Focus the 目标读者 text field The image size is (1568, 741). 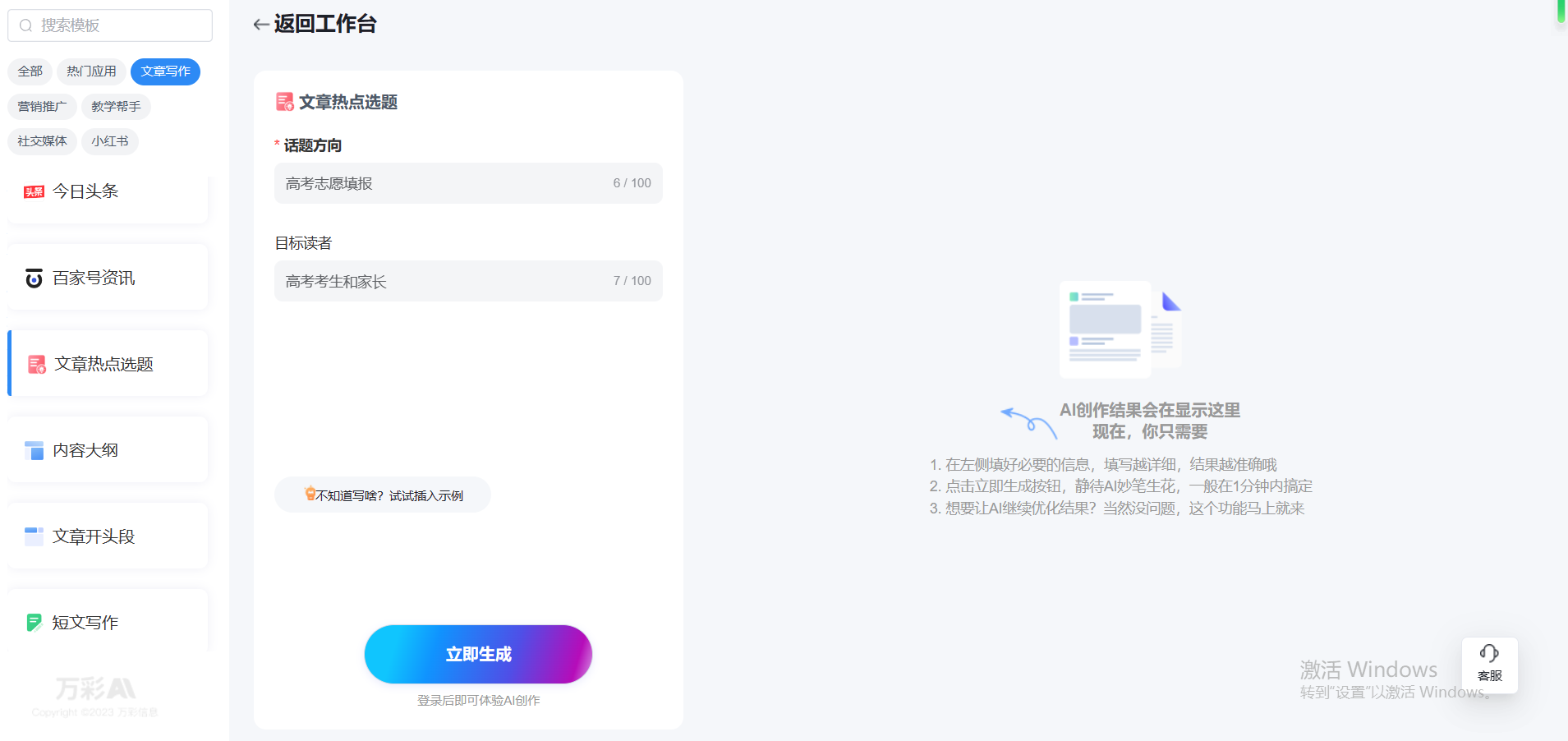point(444,281)
